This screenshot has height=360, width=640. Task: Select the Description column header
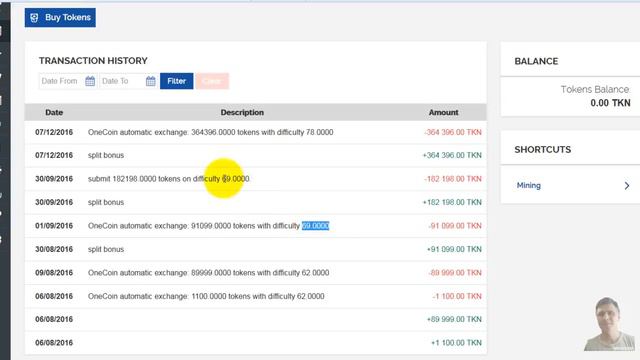[242, 112]
